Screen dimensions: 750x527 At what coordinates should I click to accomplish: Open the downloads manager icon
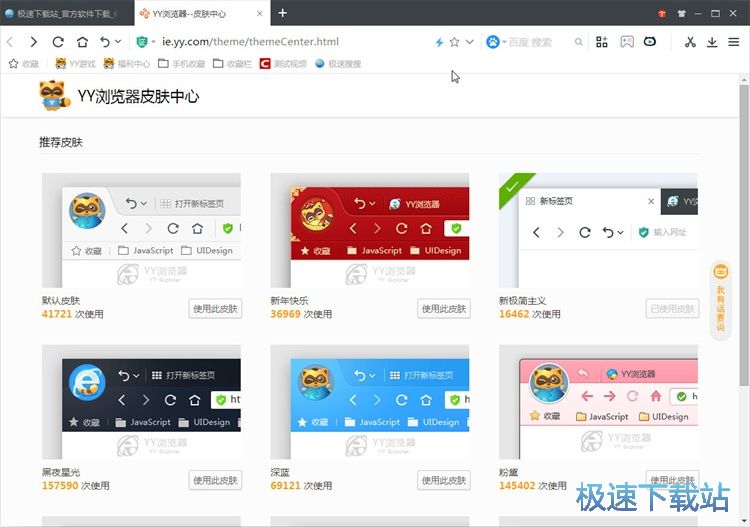[712, 42]
